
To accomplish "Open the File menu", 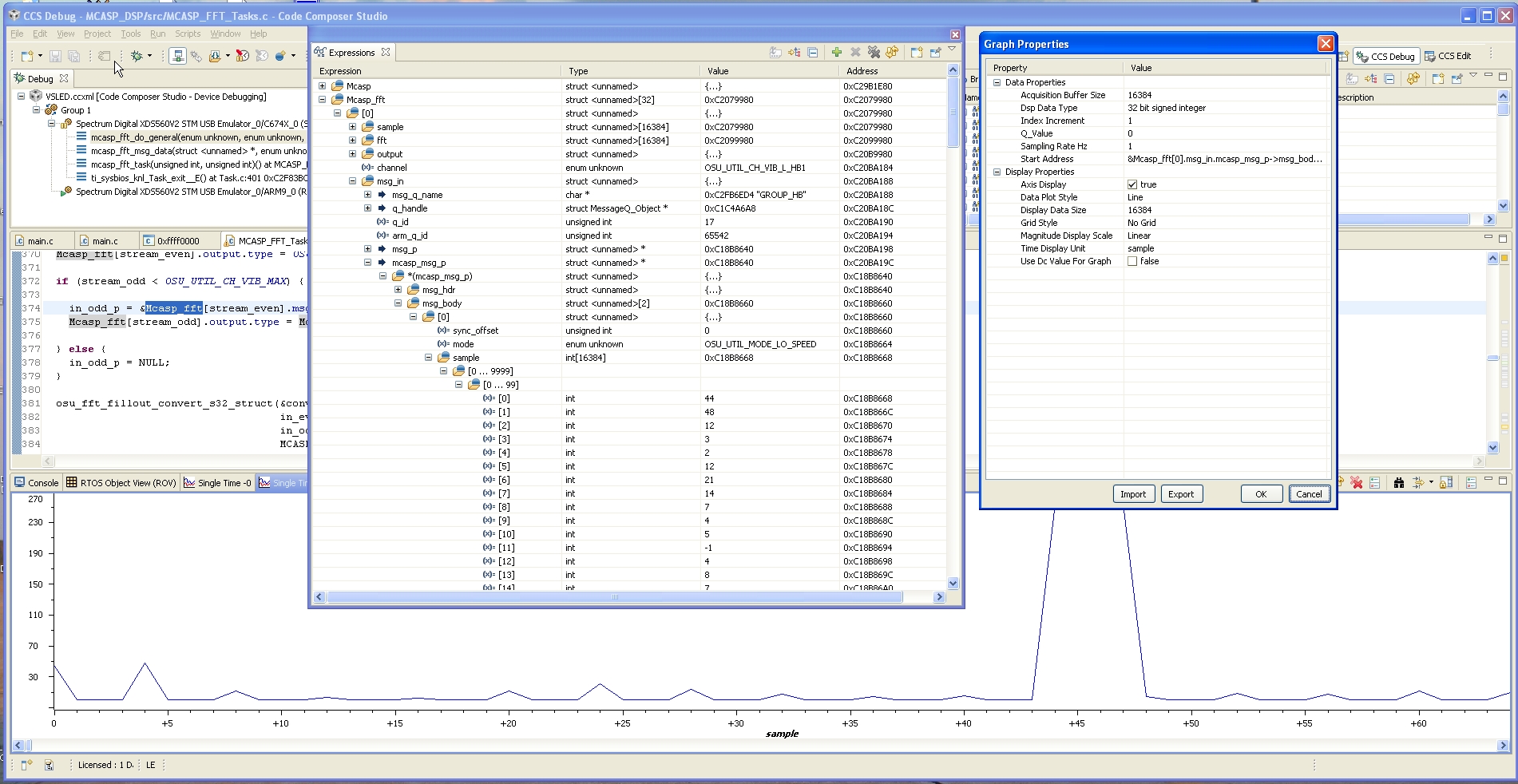I will 17,34.
